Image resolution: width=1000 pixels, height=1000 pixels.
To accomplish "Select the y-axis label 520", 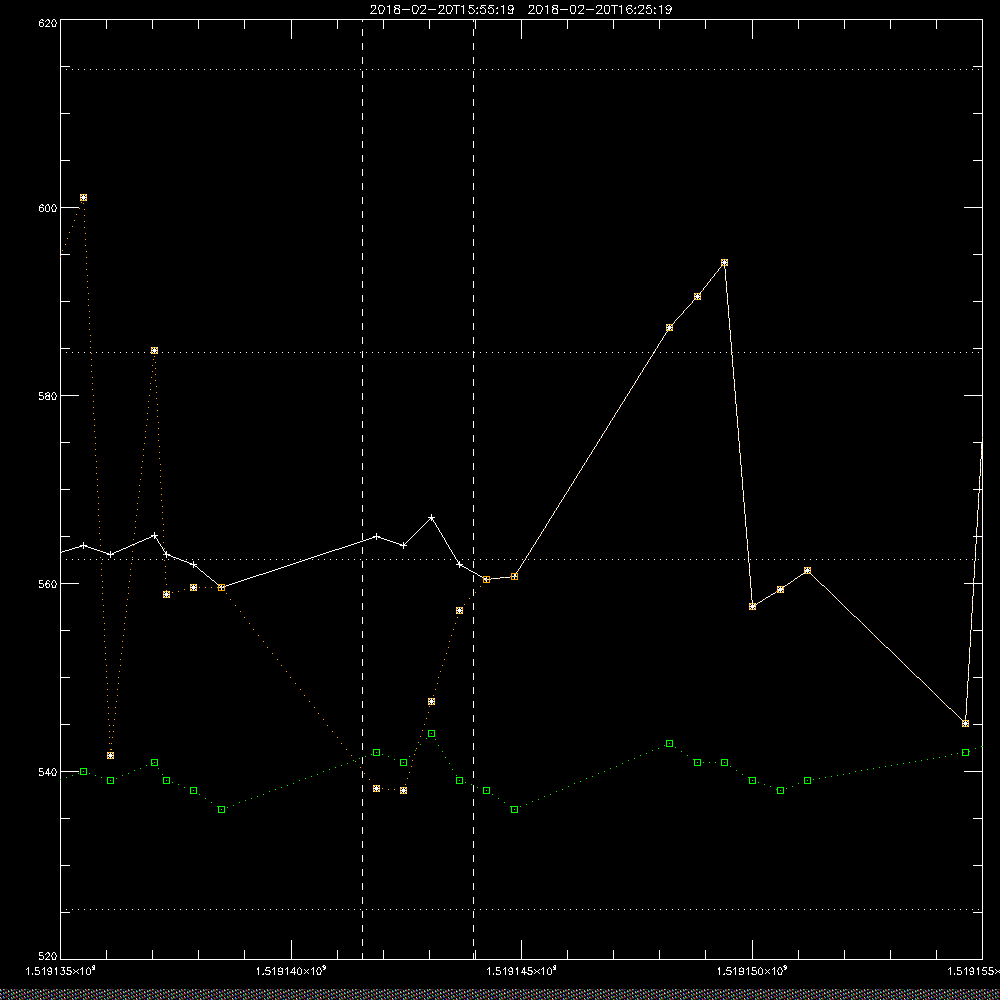I will click(49, 957).
